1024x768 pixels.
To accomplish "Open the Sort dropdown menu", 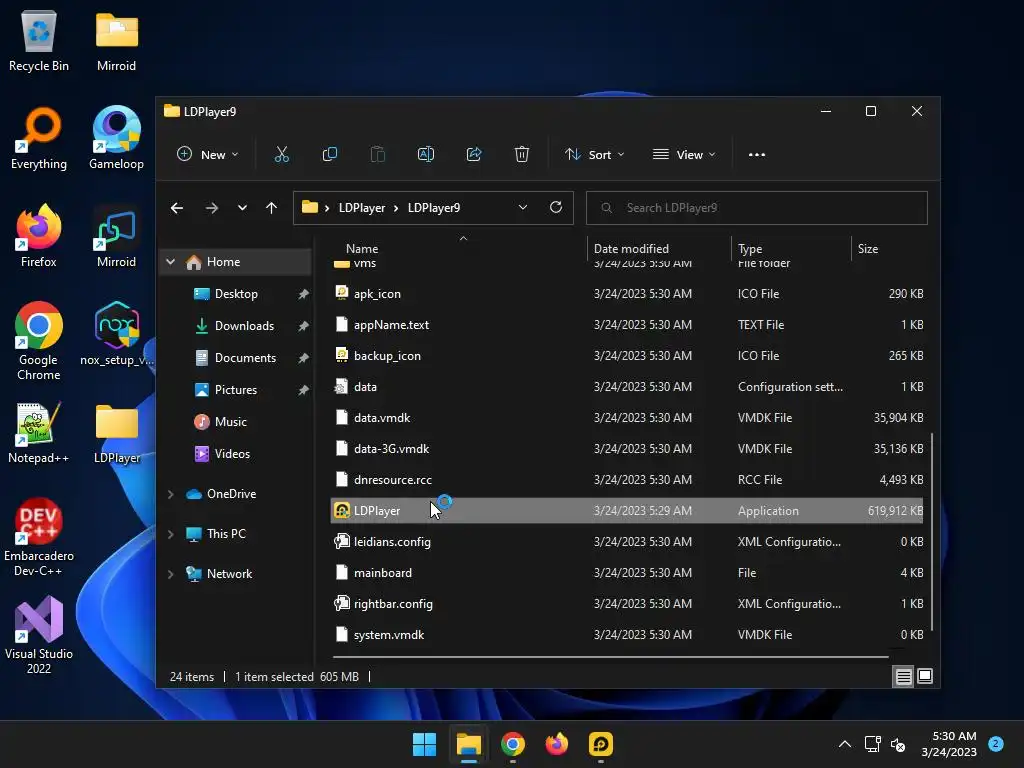I will coord(594,155).
